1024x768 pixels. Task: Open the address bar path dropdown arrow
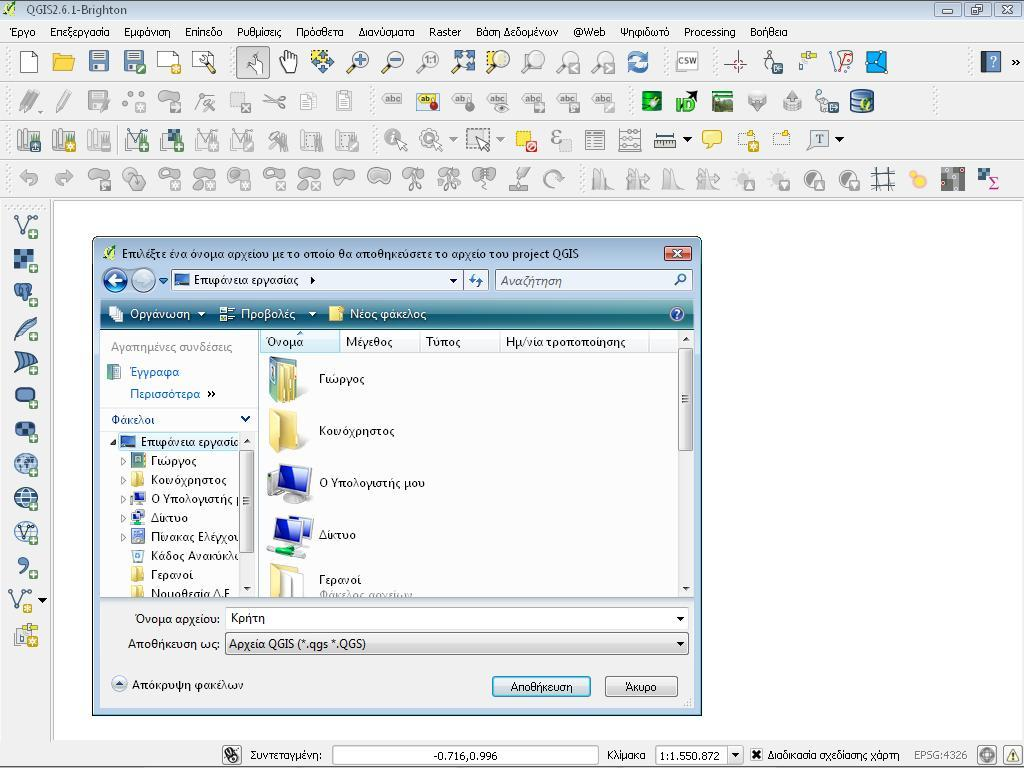tap(453, 281)
